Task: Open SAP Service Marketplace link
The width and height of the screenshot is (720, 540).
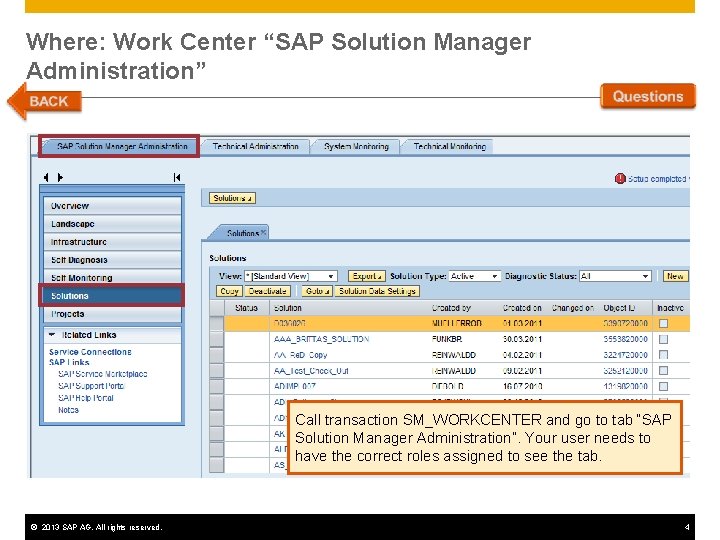Action: pyautogui.click(x=102, y=374)
